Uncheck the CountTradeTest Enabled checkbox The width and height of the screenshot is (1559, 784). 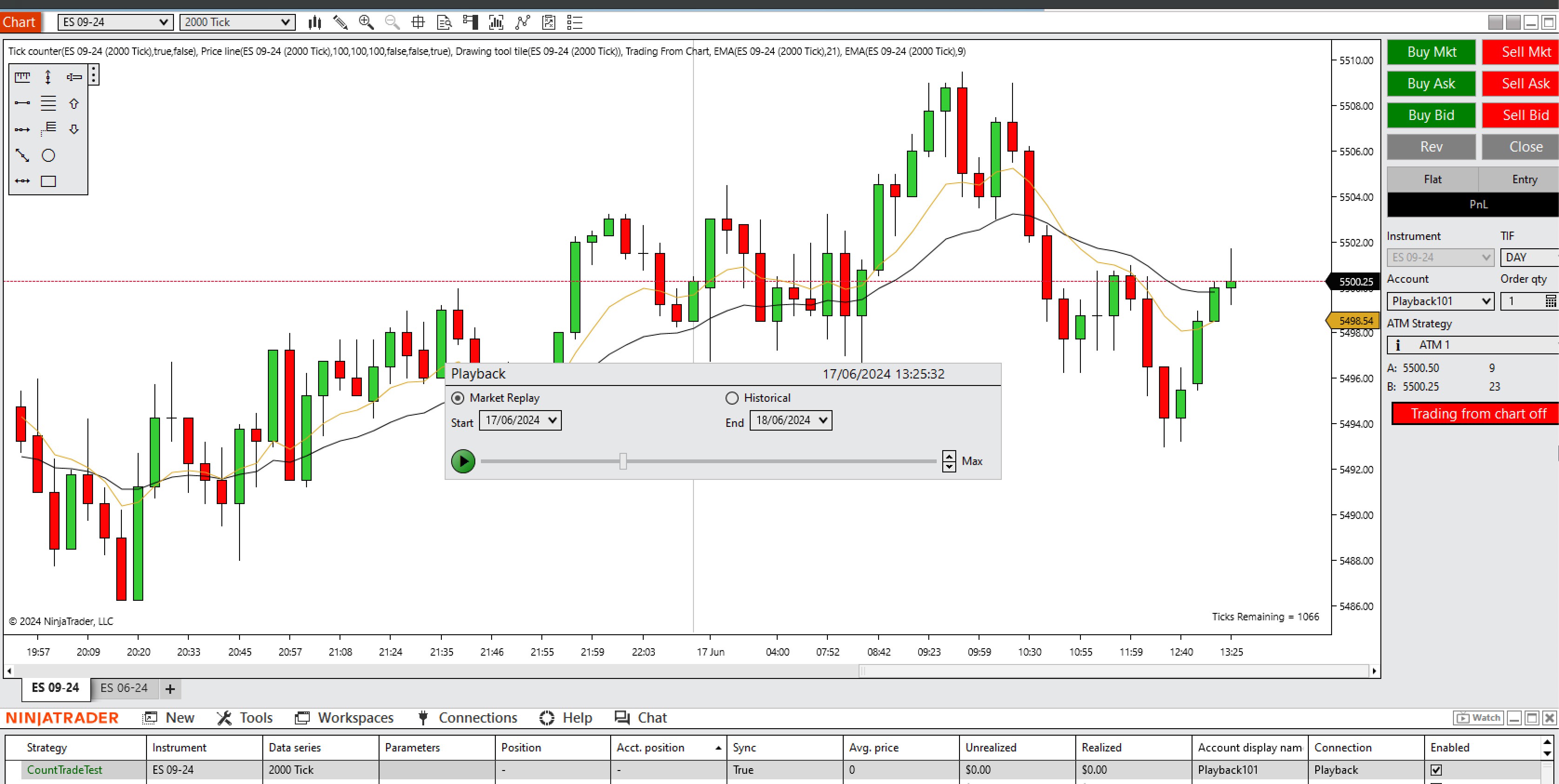pos(1436,770)
